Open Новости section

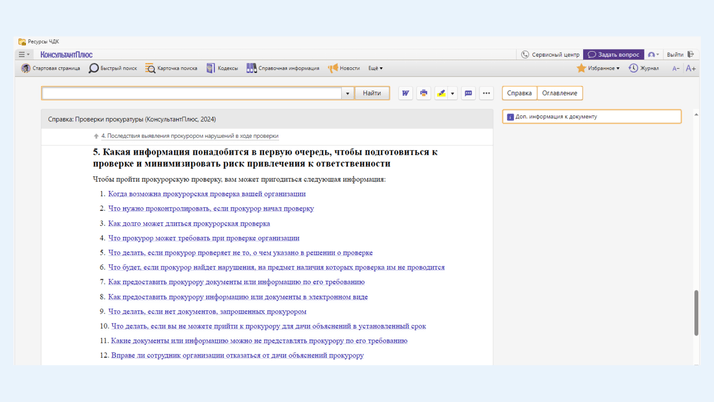pos(344,68)
